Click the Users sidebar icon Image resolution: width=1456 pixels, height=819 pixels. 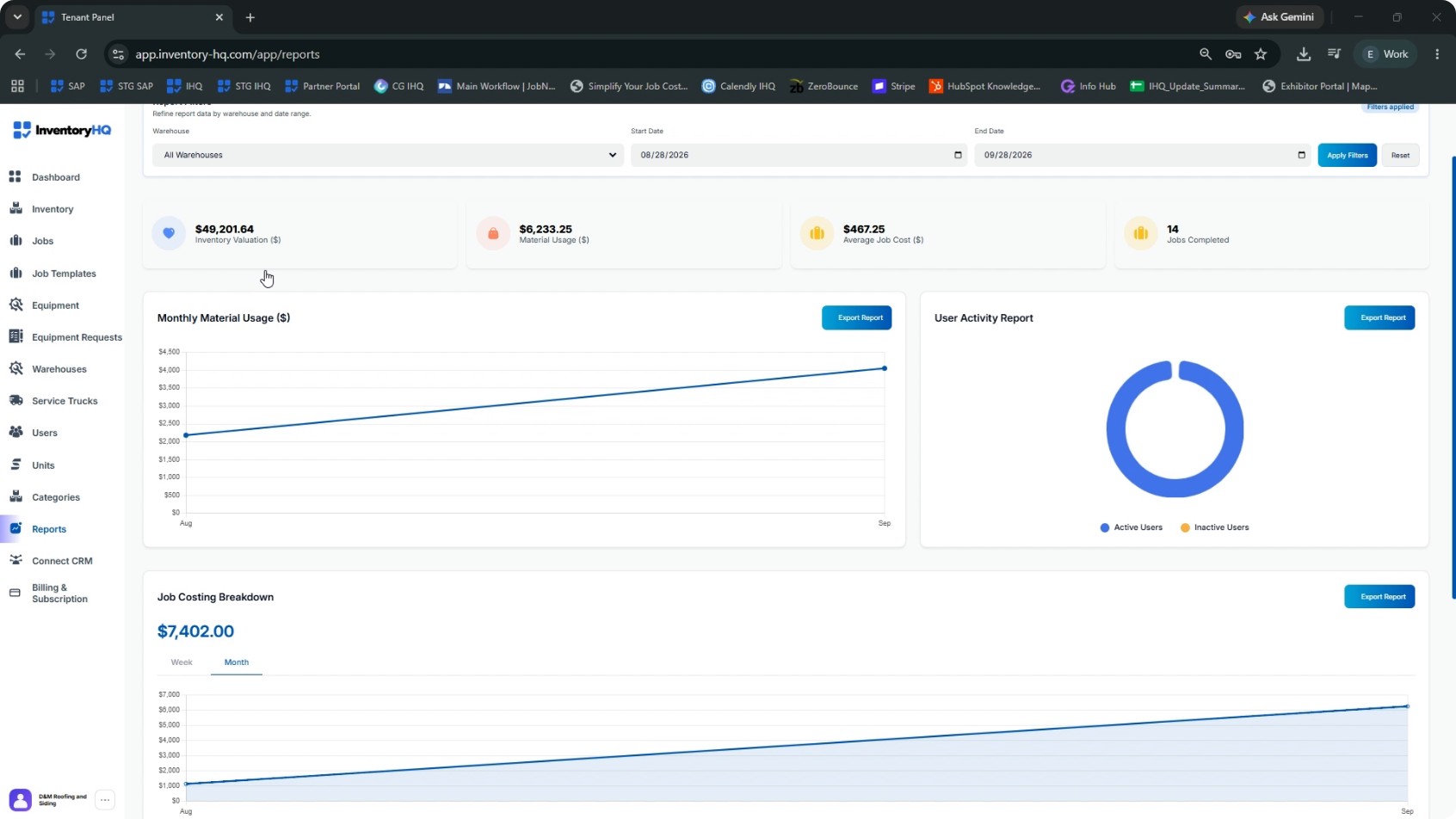(x=15, y=432)
